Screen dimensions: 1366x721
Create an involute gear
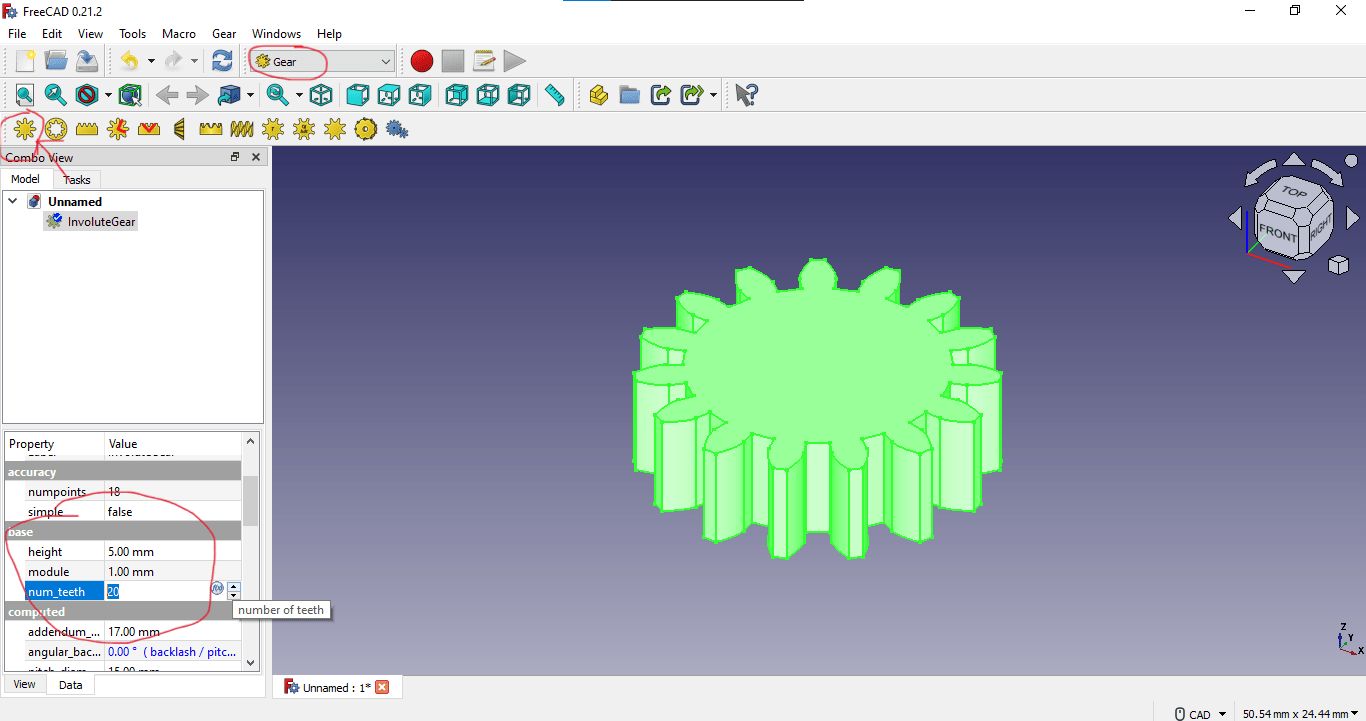(x=25, y=128)
